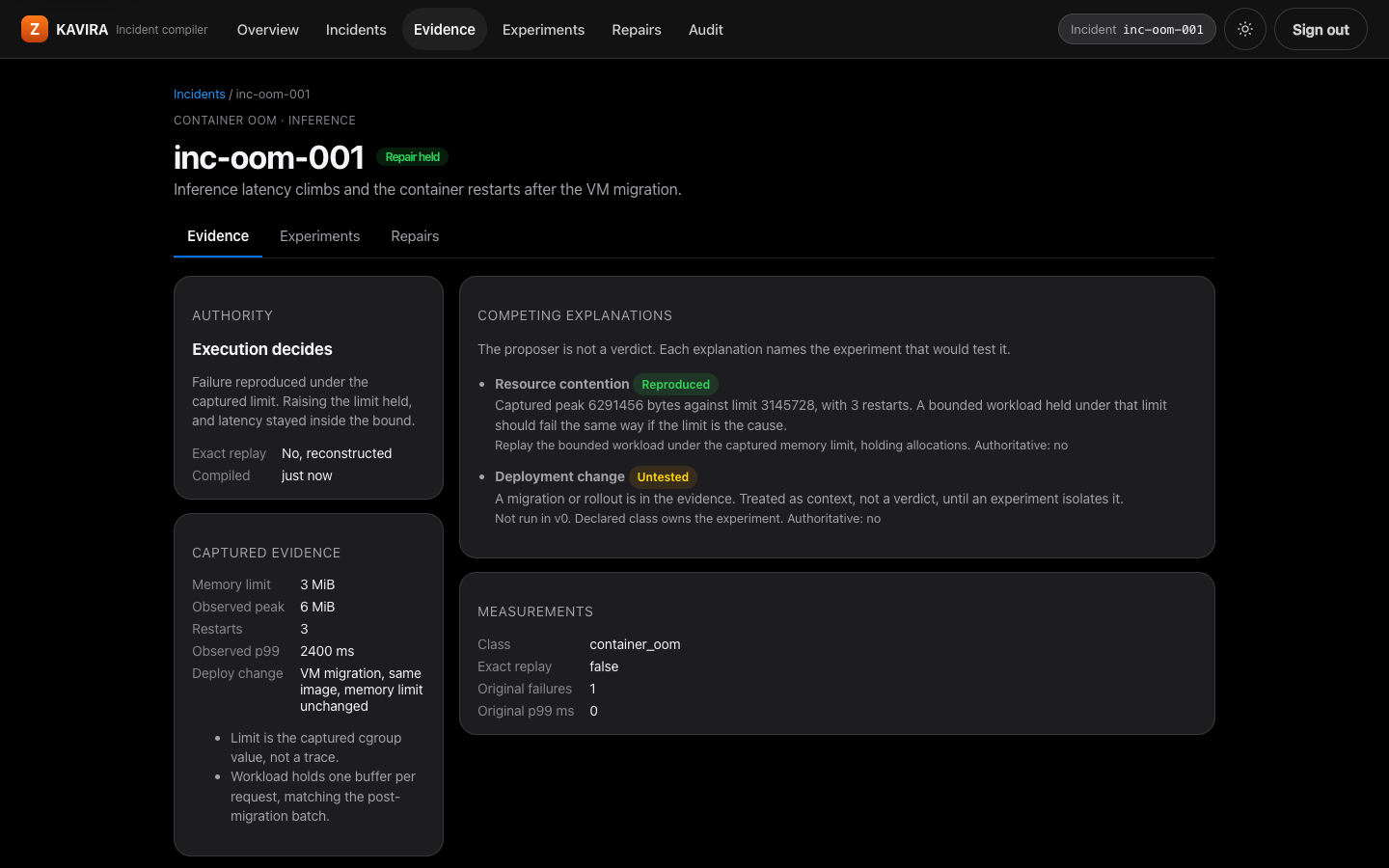The width and height of the screenshot is (1389, 868).
Task: Select the Deployment change explanation title
Action: (x=559, y=476)
